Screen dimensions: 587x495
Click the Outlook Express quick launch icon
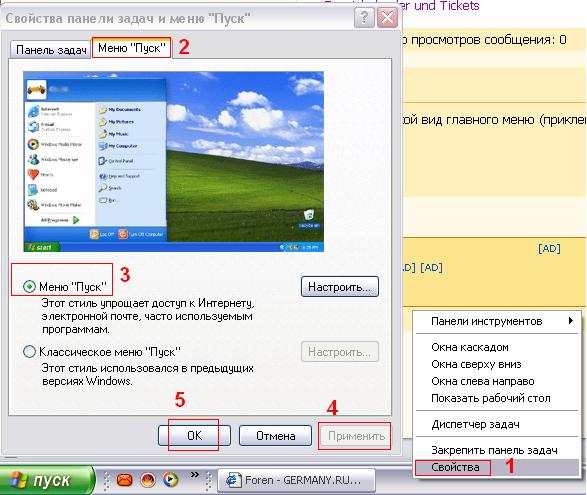(124, 480)
